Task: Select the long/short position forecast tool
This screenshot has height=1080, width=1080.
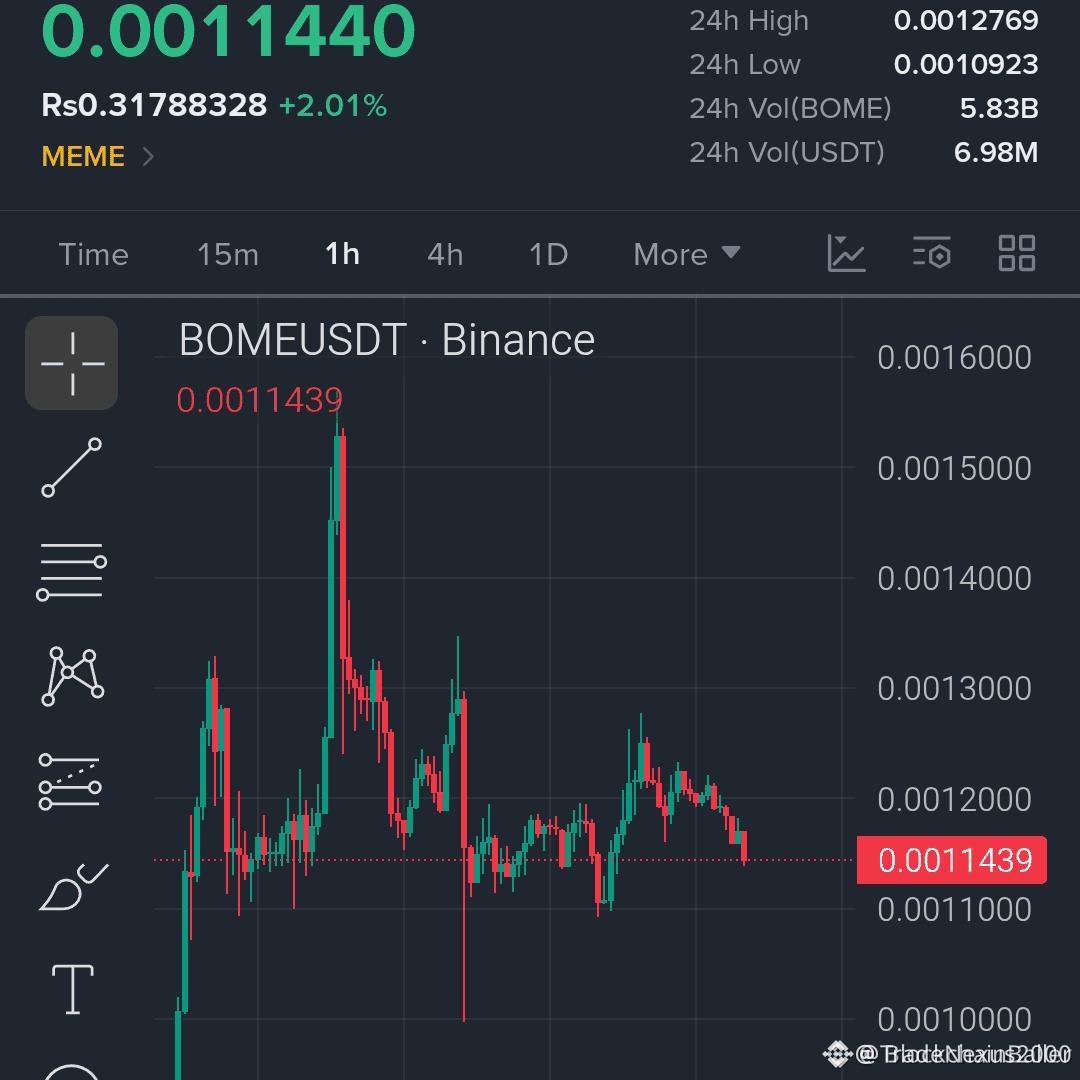Action: click(x=70, y=781)
